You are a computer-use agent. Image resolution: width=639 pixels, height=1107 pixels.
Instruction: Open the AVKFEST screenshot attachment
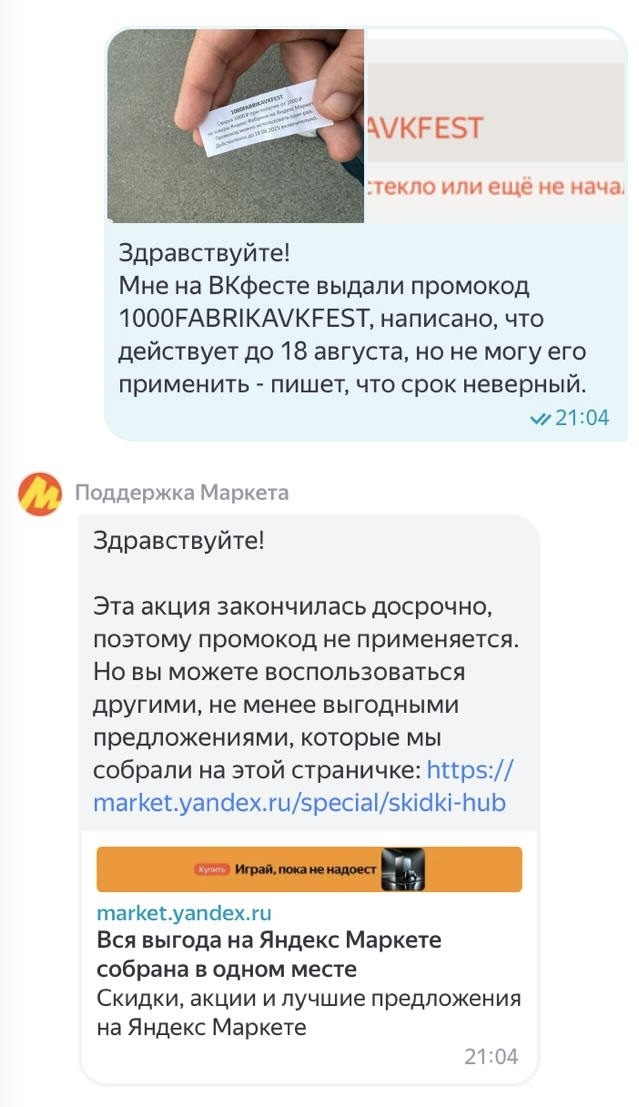496,125
